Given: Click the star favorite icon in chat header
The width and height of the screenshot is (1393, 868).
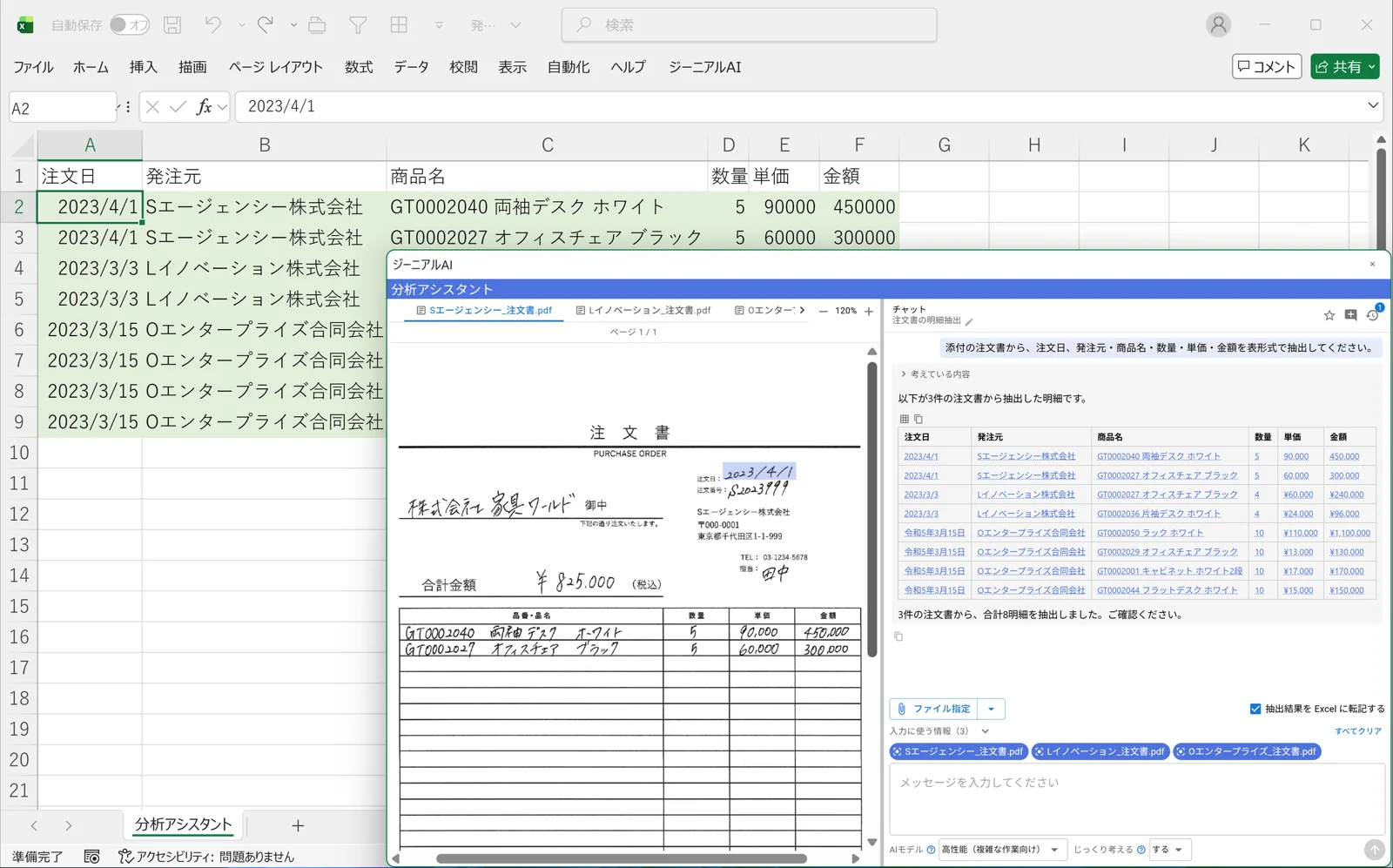Looking at the screenshot, I should [1329, 315].
